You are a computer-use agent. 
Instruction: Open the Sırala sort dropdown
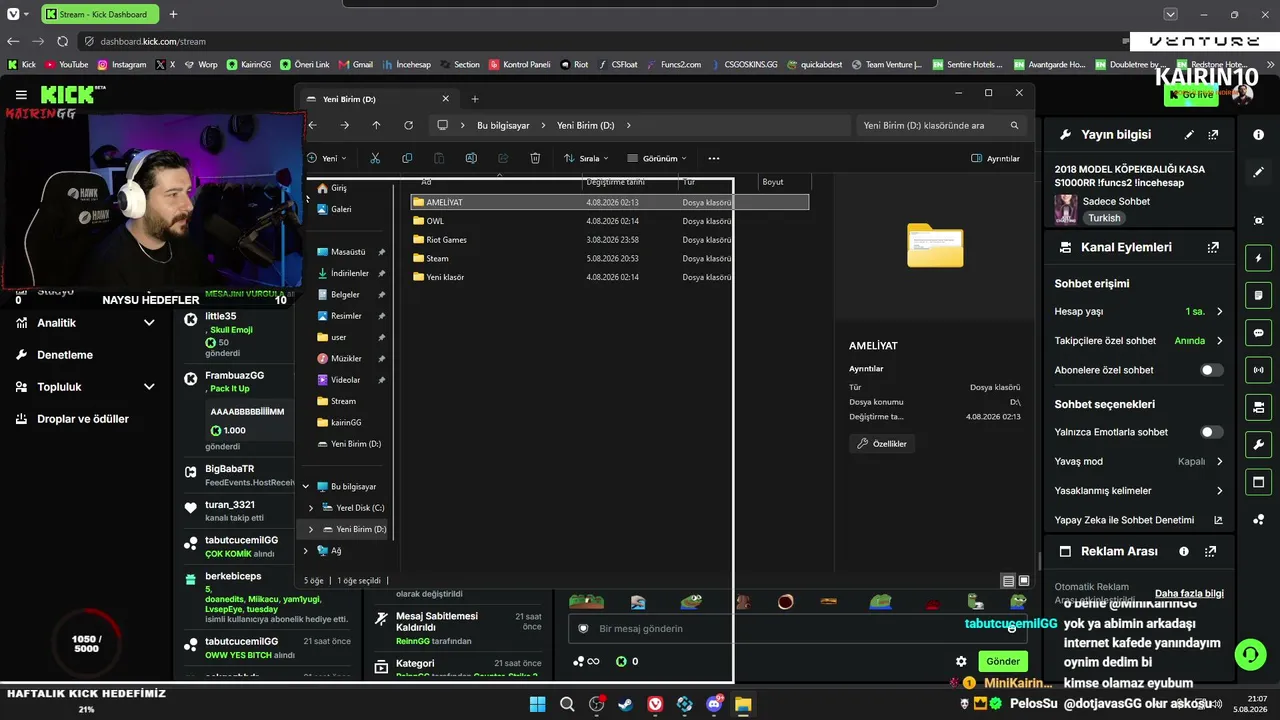tap(586, 158)
